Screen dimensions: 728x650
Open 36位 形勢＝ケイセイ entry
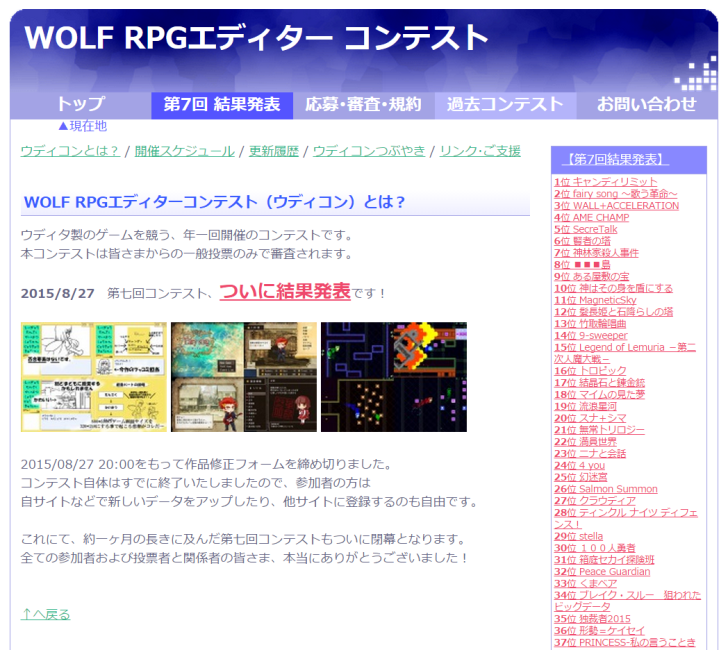pos(599,630)
